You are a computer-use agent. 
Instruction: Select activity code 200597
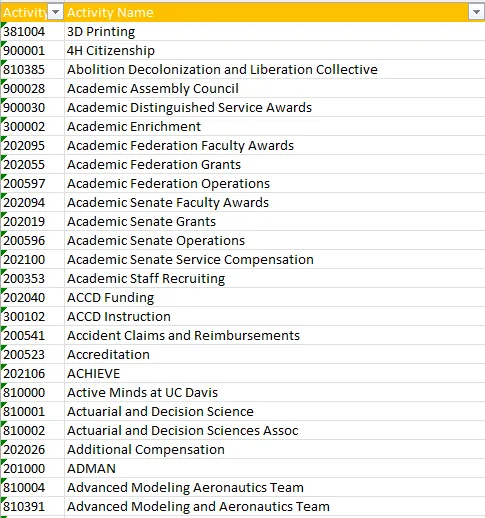32,184
